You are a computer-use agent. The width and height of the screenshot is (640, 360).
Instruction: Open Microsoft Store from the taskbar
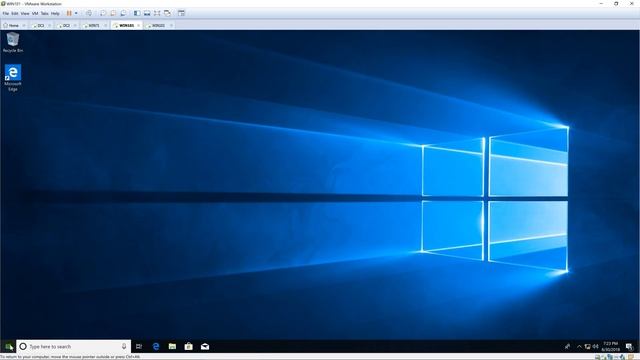click(189, 347)
